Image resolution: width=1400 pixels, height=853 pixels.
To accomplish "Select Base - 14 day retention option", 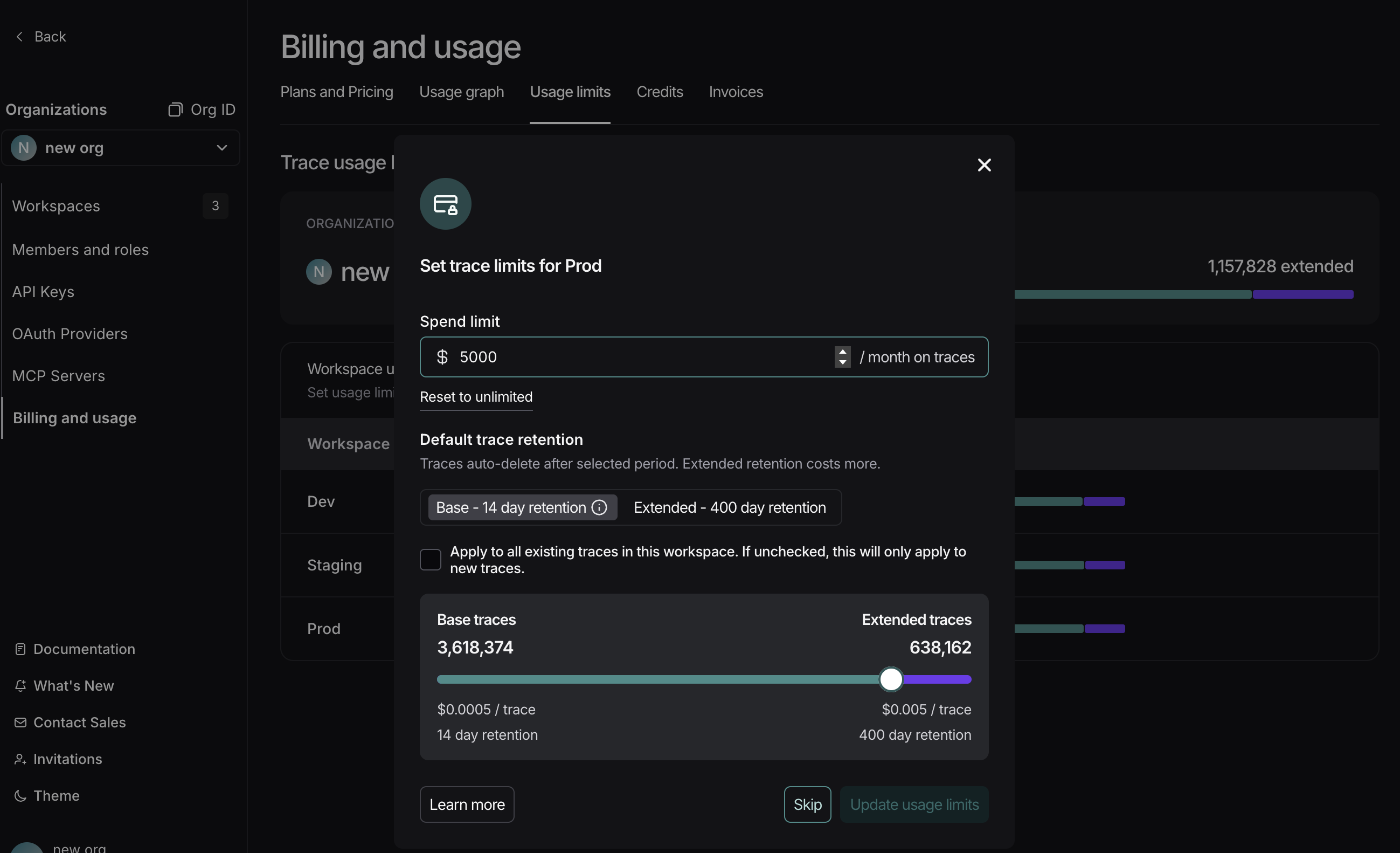I will pos(511,507).
